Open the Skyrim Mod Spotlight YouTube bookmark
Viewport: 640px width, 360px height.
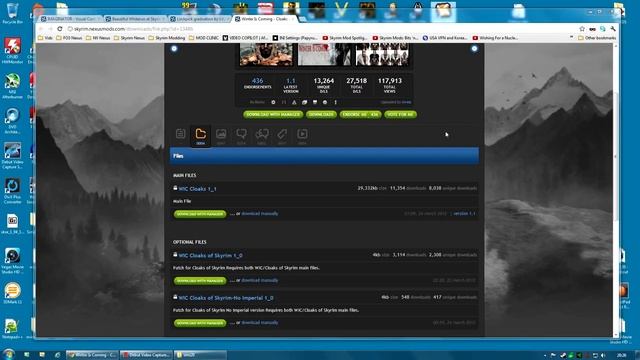[345, 38]
